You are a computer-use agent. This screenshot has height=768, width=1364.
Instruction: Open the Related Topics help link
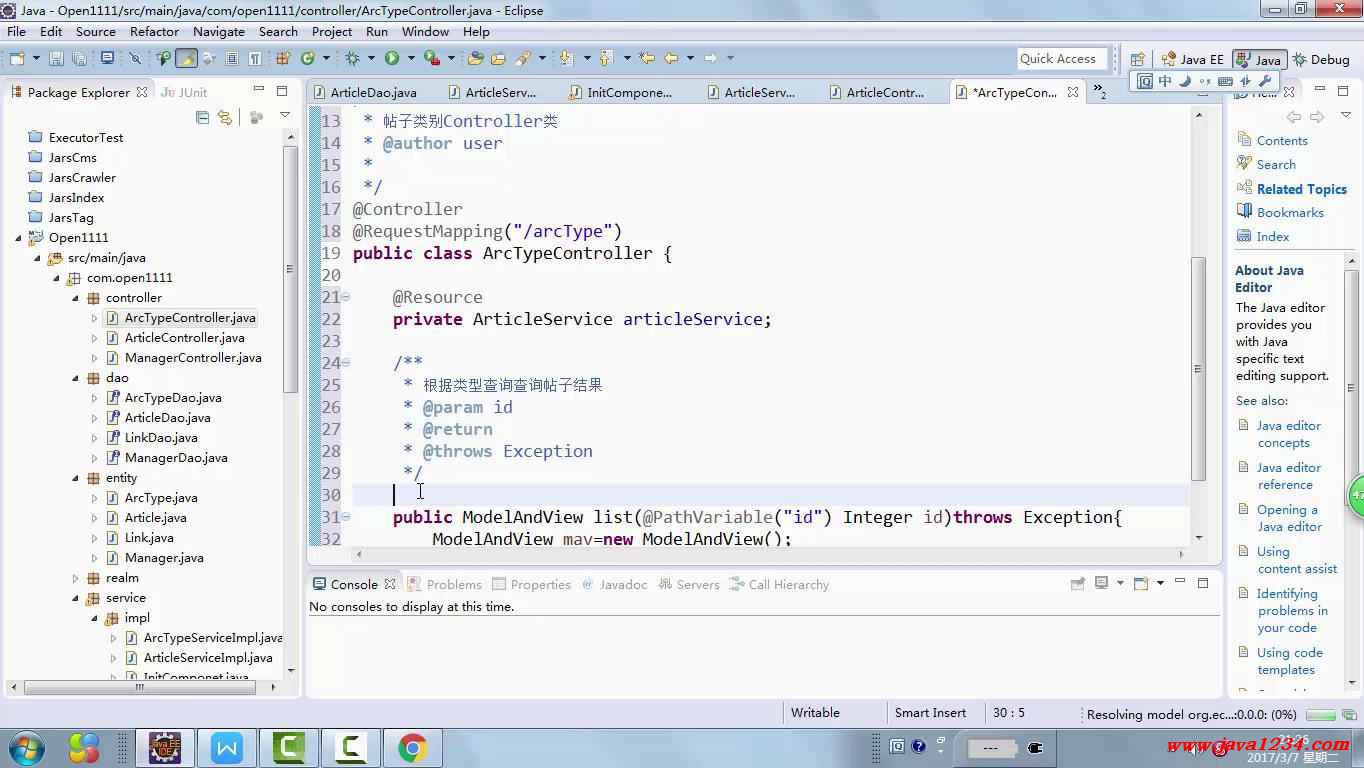pyautogui.click(x=1301, y=189)
